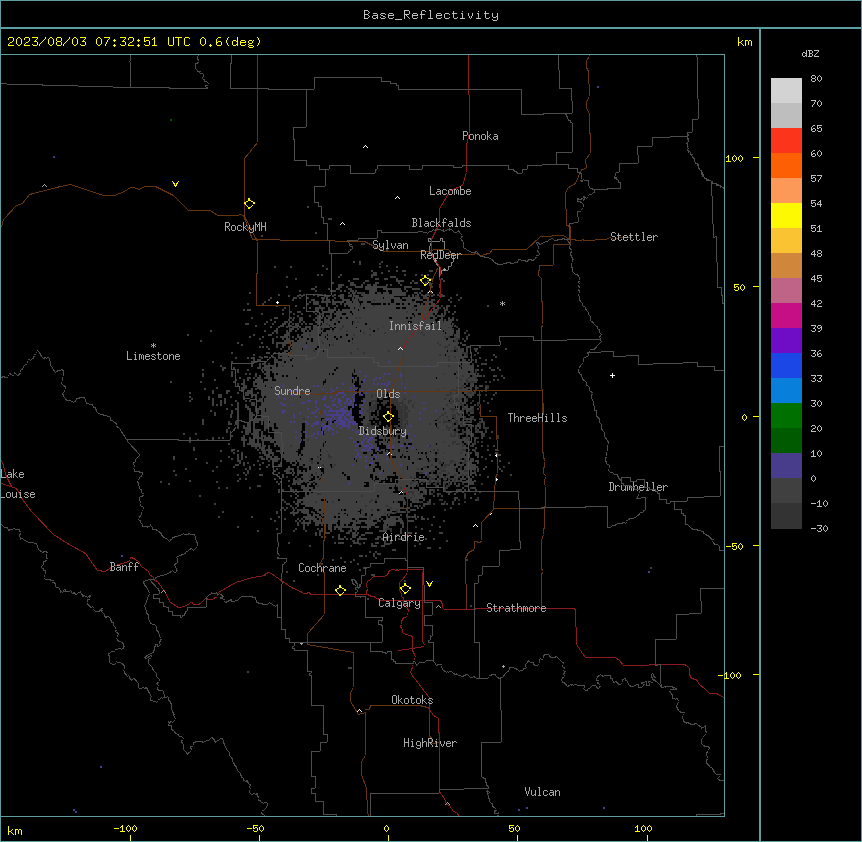
Task: Click the Airdrie map label
Action: coord(404,537)
